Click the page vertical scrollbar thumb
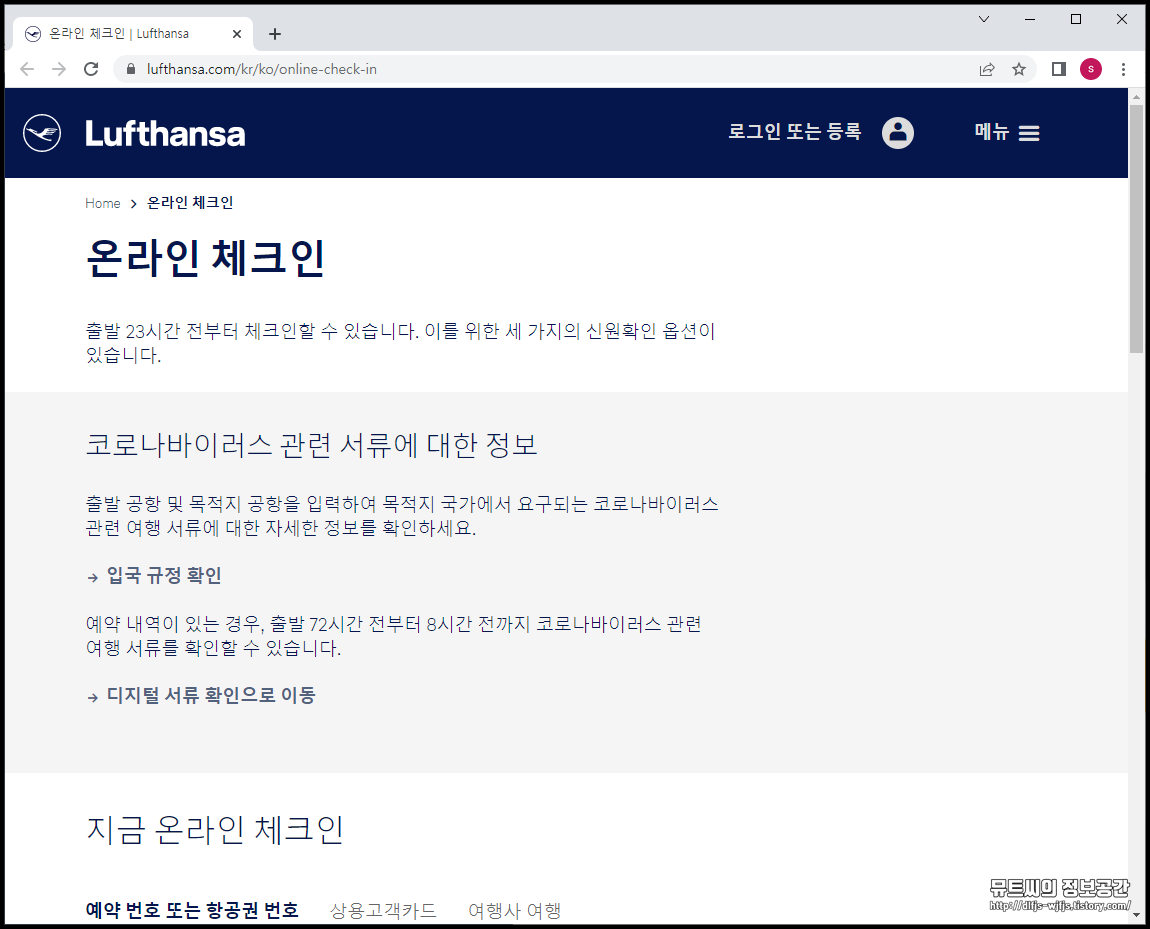The image size is (1150, 929). pos(1136,229)
